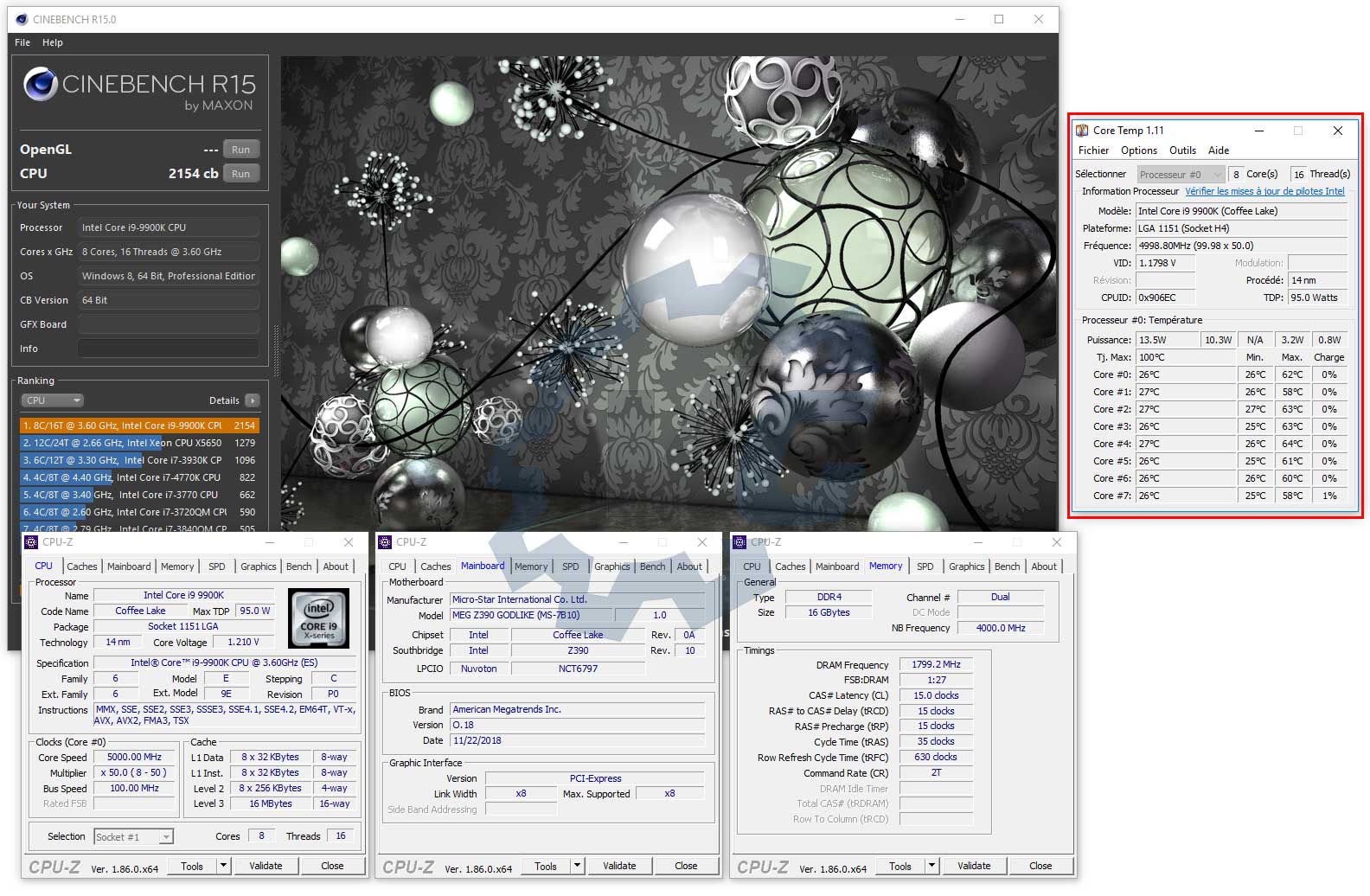
Task: Open the Fichier menu in Core Temp
Action: click(x=1093, y=150)
